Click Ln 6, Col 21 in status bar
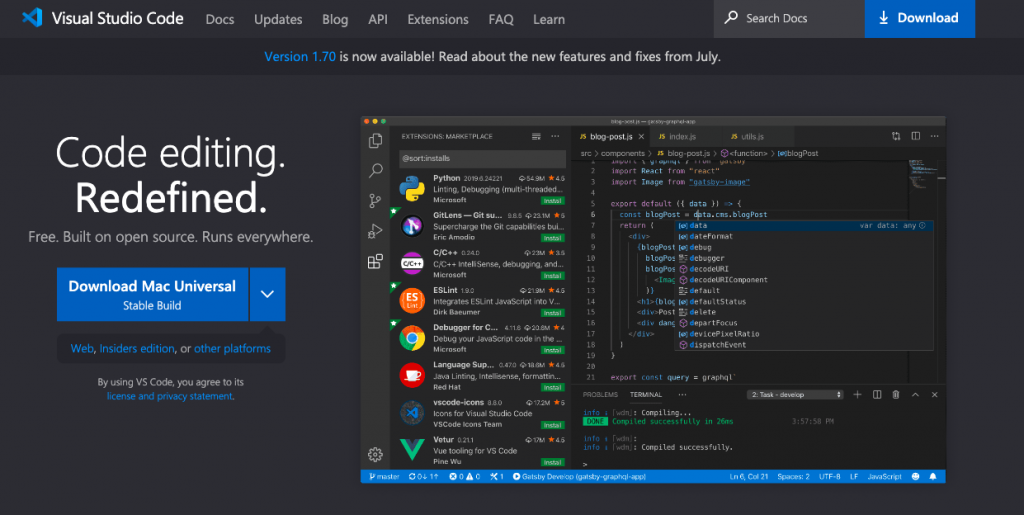Image resolution: width=1024 pixels, height=515 pixels. (x=749, y=476)
